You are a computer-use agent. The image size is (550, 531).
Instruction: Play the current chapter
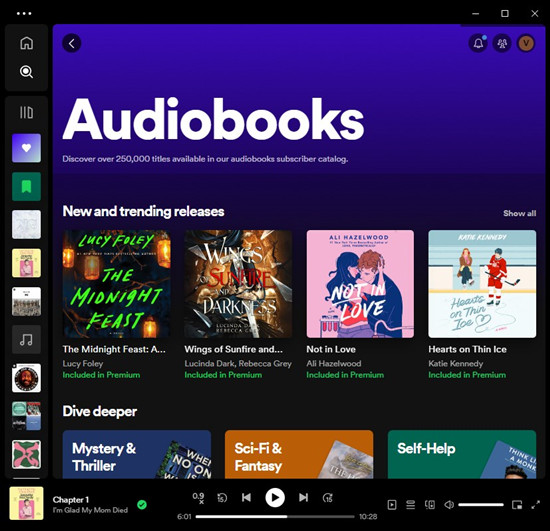click(275, 498)
